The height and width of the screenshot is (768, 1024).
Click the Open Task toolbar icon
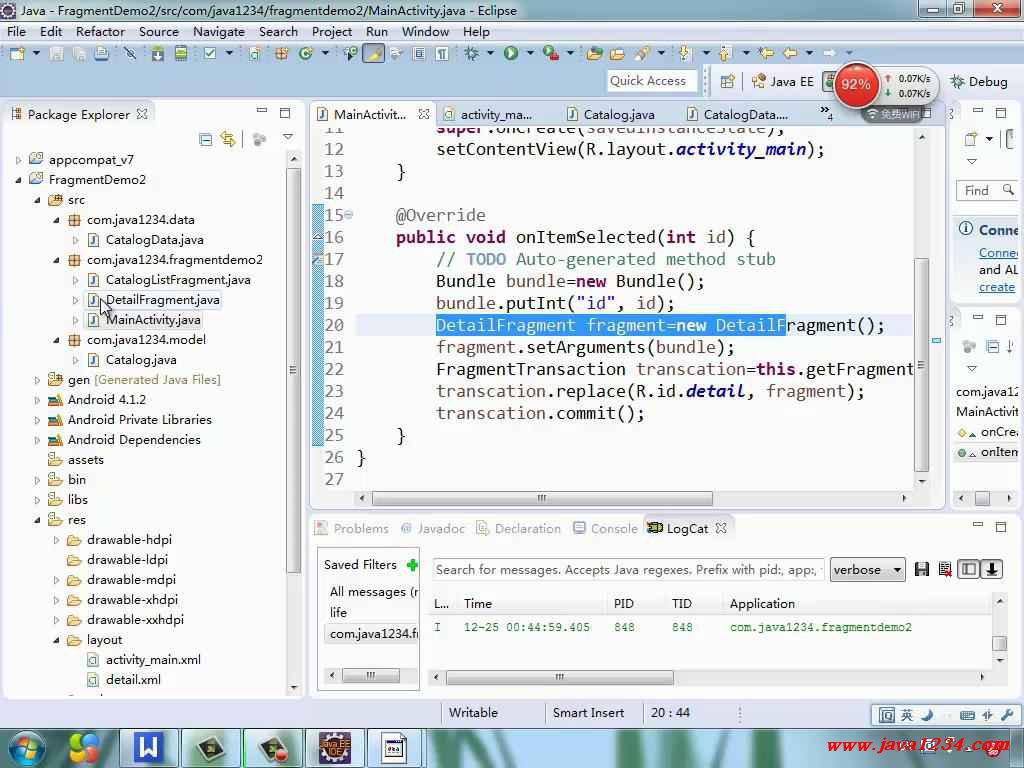[x=617, y=54]
